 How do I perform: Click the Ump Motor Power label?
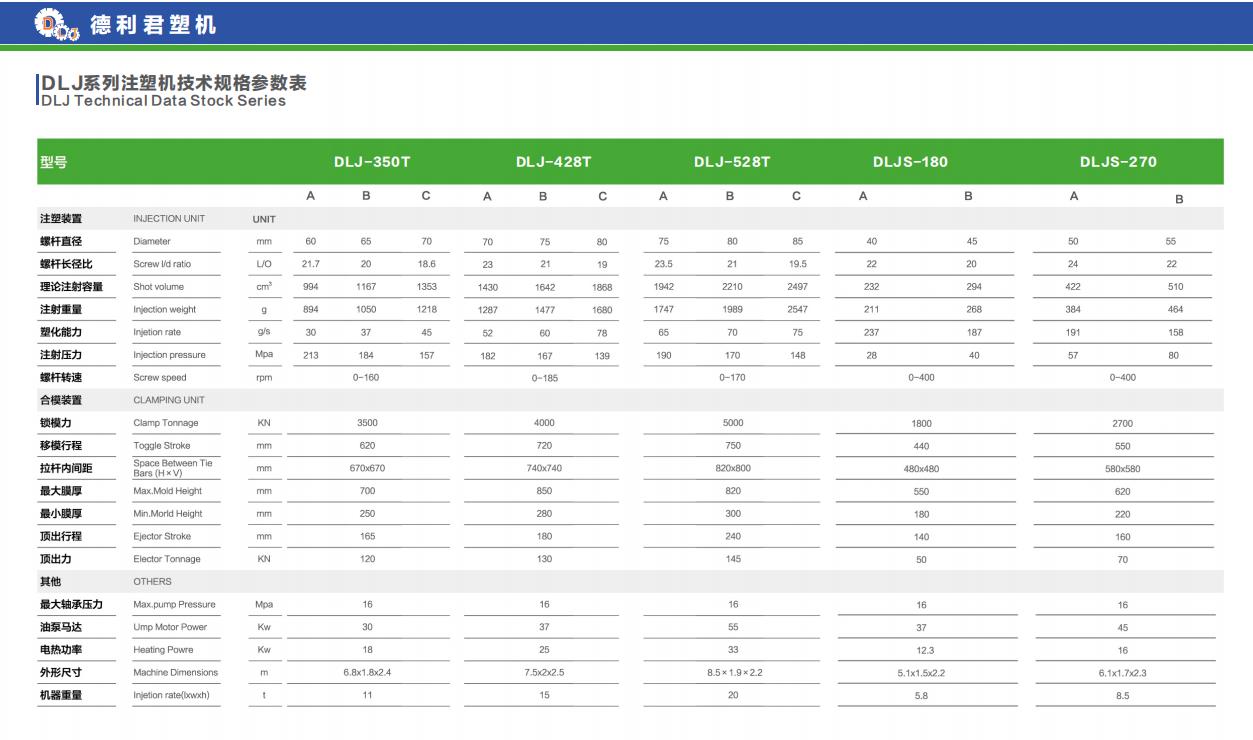tap(170, 627)
